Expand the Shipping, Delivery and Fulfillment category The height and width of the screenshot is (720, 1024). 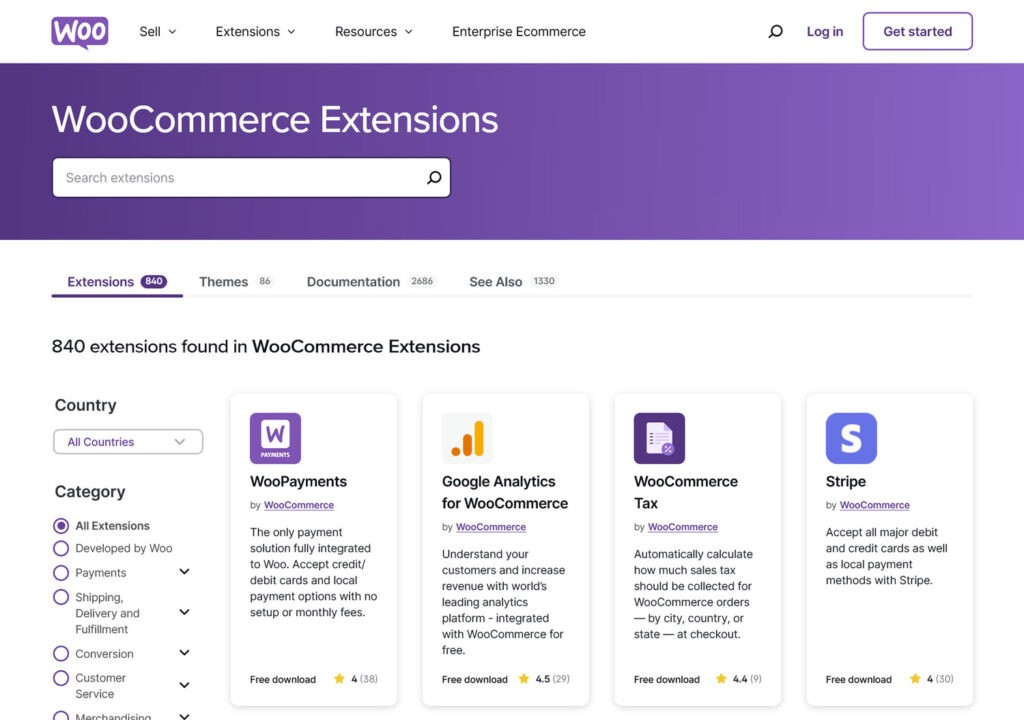(x=184, y=612)
